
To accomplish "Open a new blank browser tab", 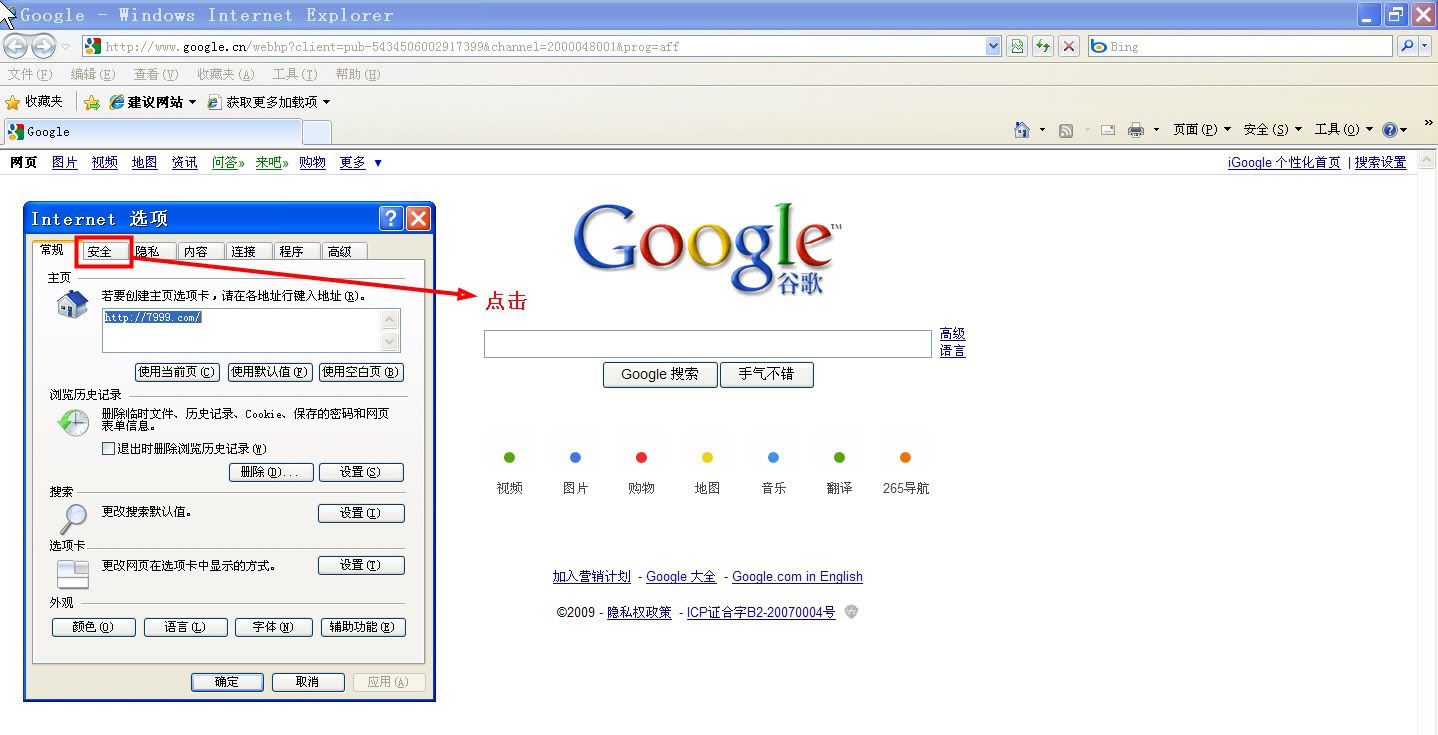I will [316, 131].
